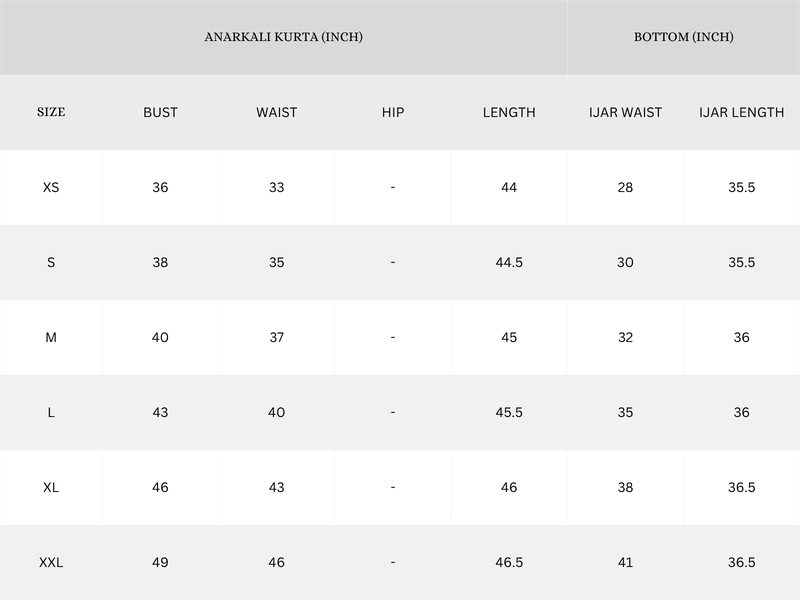Click the kurta waist value 37 for M
The width and height of the screenshot is (800, 600).
(x=276, y=337)
